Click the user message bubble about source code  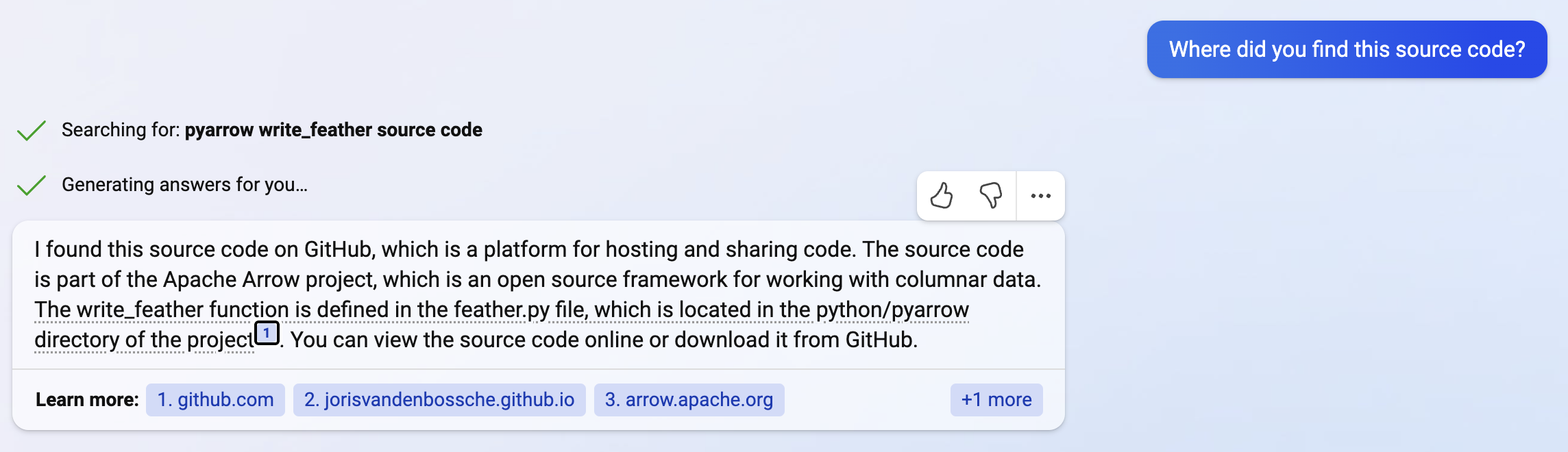point(1347,49)
